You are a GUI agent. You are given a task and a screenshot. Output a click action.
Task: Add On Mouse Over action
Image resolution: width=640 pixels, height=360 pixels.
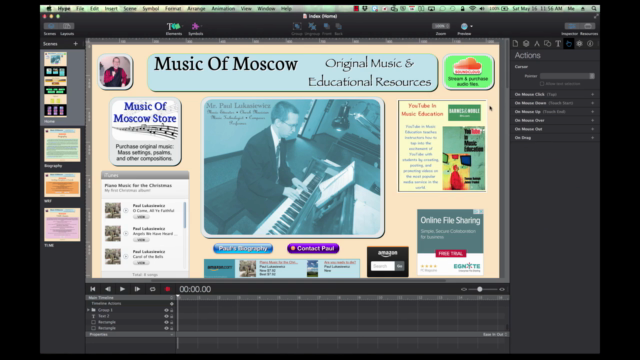(593, 120)
